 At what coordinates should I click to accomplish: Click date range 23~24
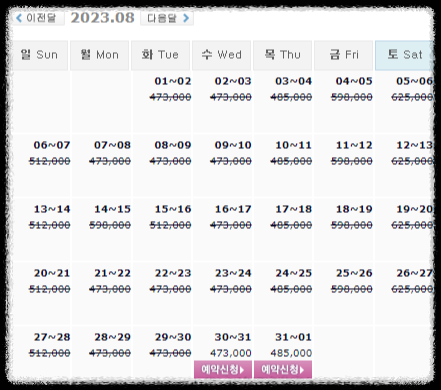233,273
